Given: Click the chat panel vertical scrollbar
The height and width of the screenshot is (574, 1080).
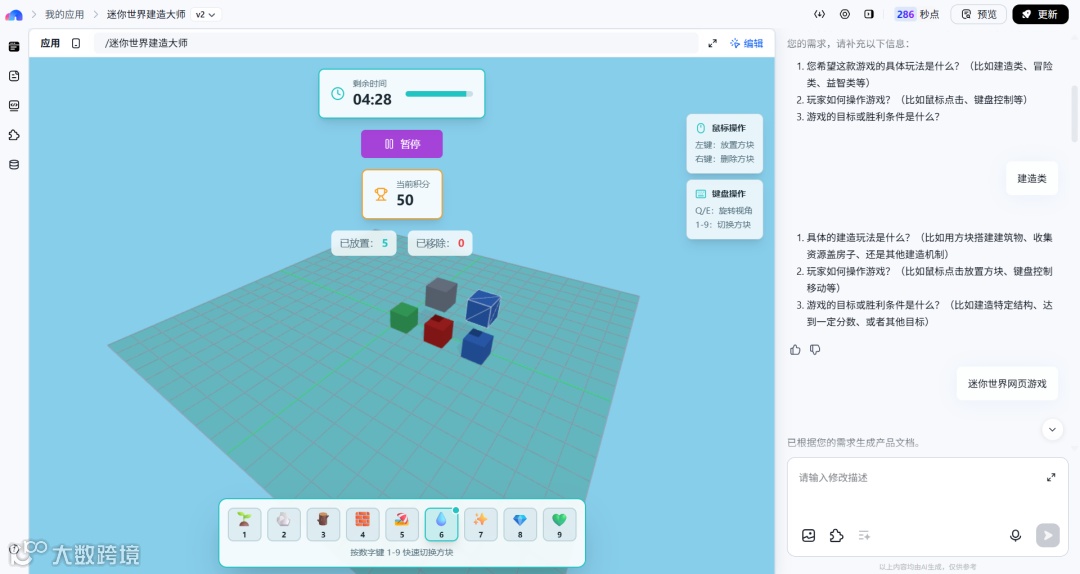Looking at the screenshot, I should [x=1074, y=114].
